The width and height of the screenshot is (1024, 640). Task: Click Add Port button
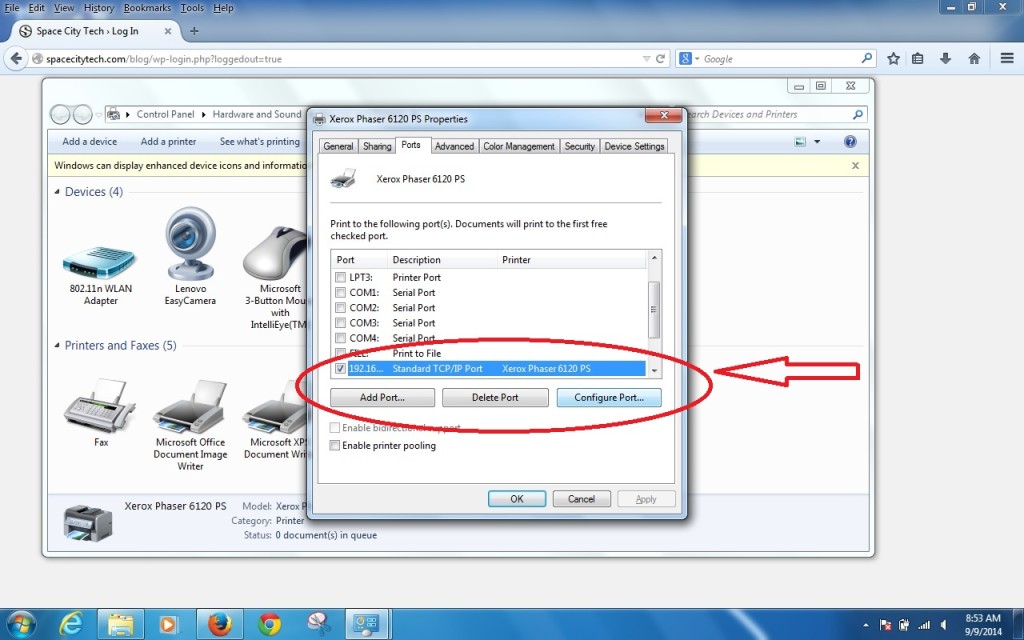tap(382, 397)
